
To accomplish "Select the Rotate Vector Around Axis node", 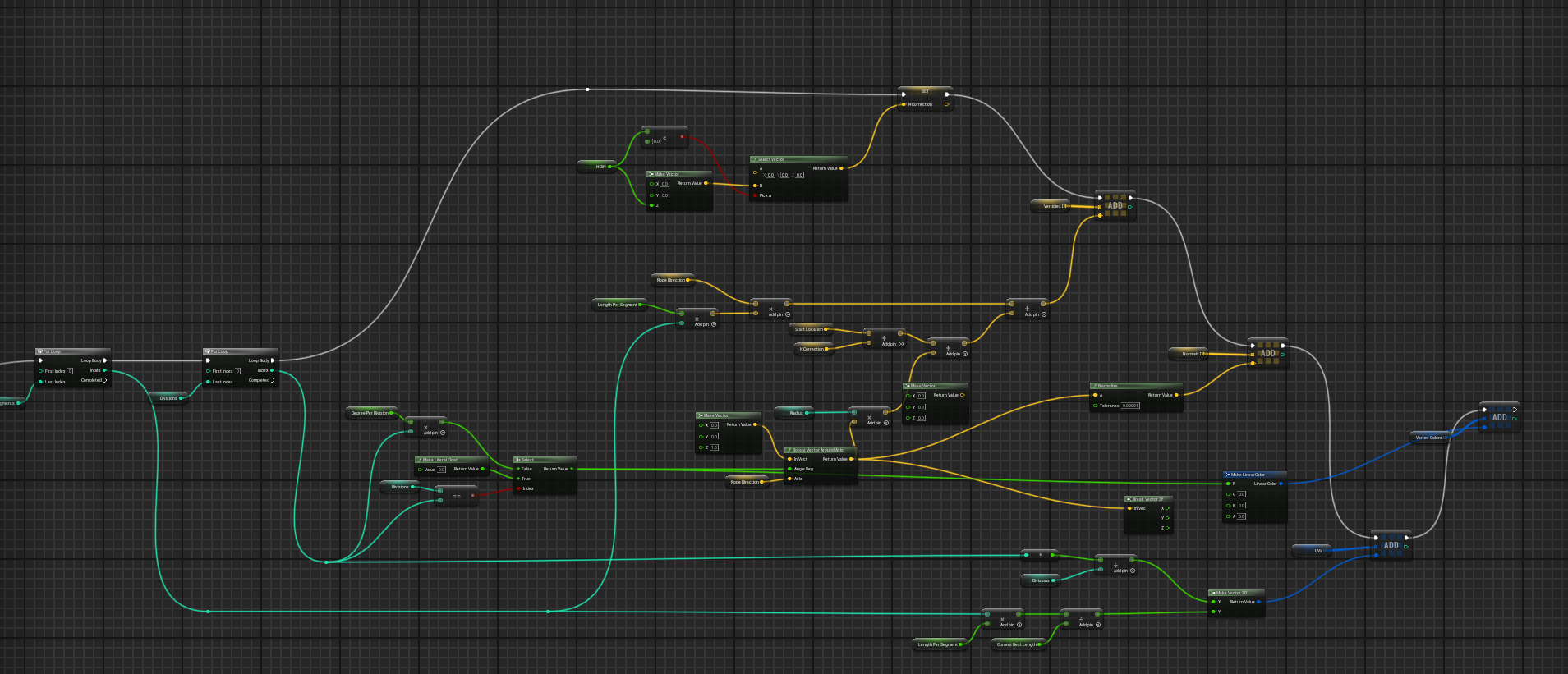I will pyautogui.click(x=820, y=450).
